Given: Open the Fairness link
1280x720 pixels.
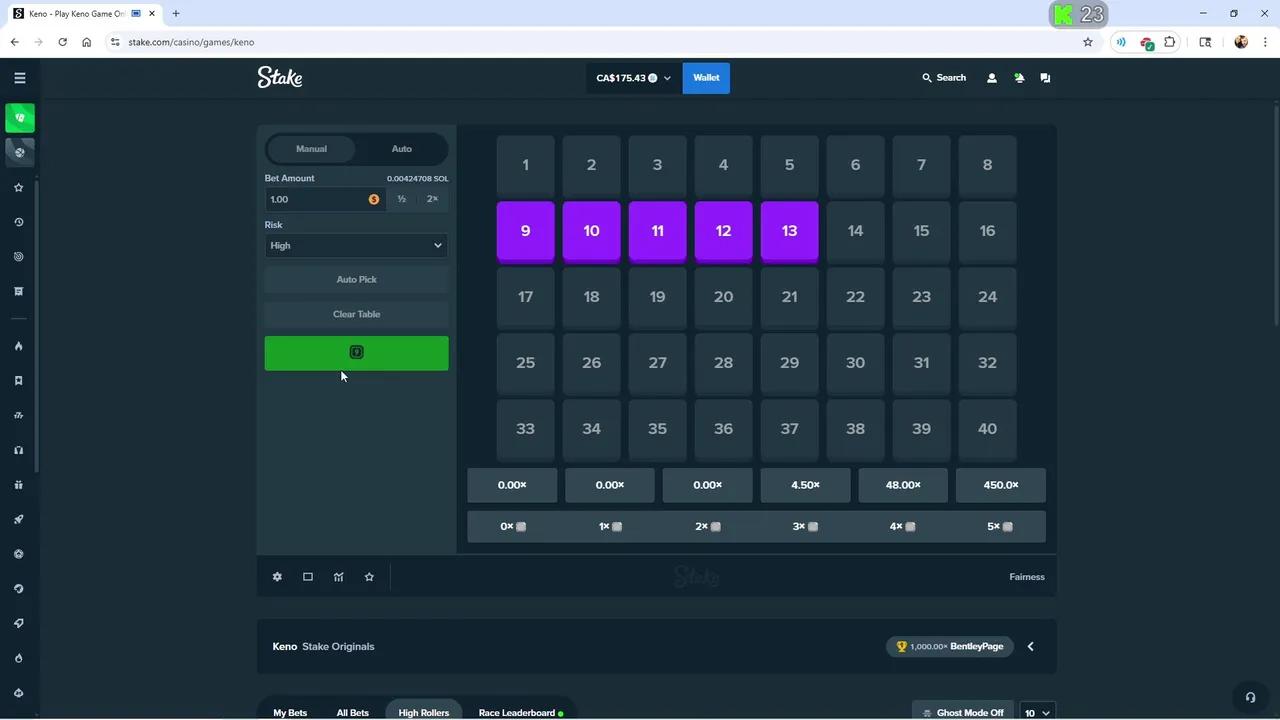Looking at the screenshot, I should [1027, 577].
